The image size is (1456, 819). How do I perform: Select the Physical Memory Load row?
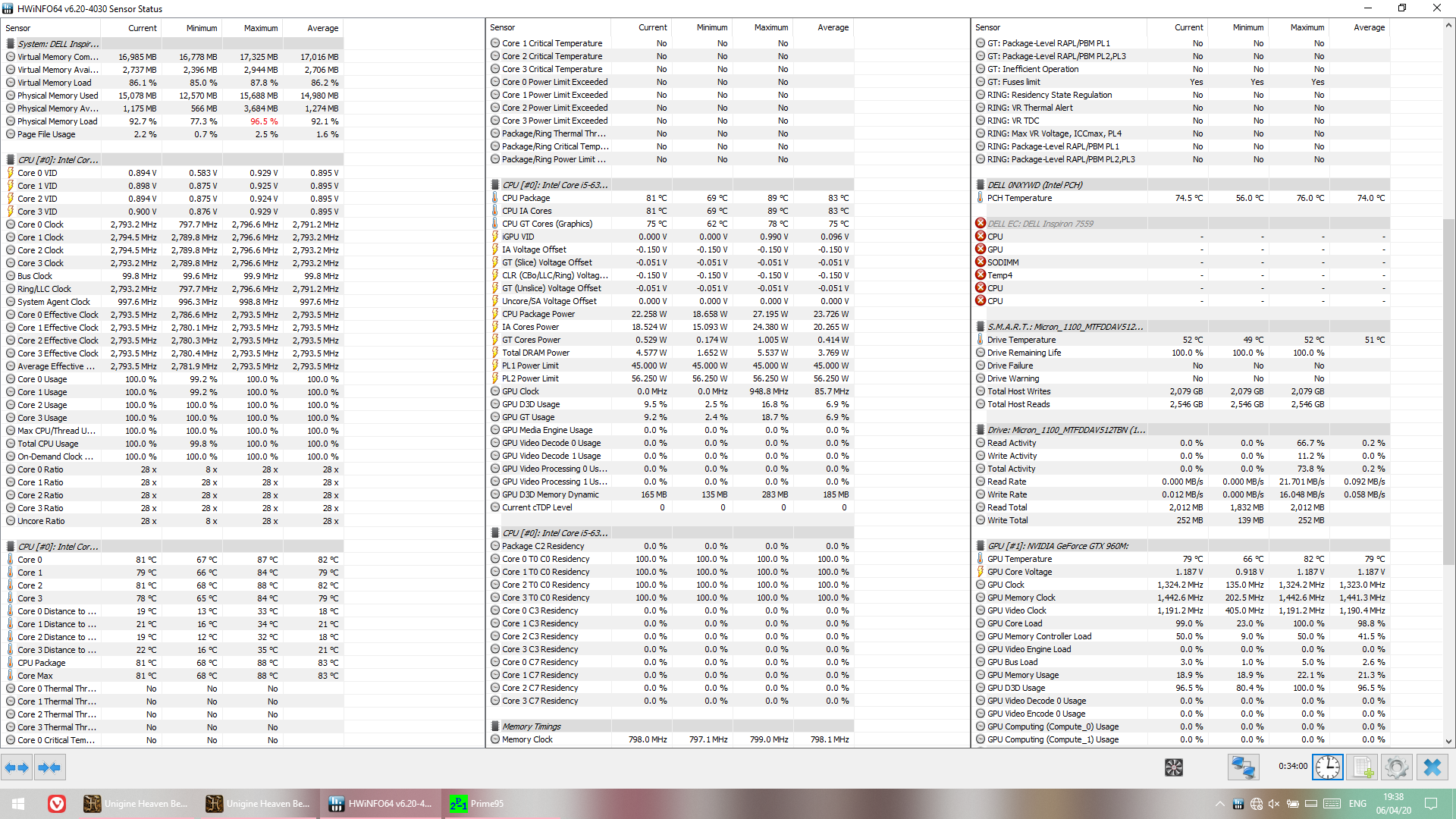point(174,121)
